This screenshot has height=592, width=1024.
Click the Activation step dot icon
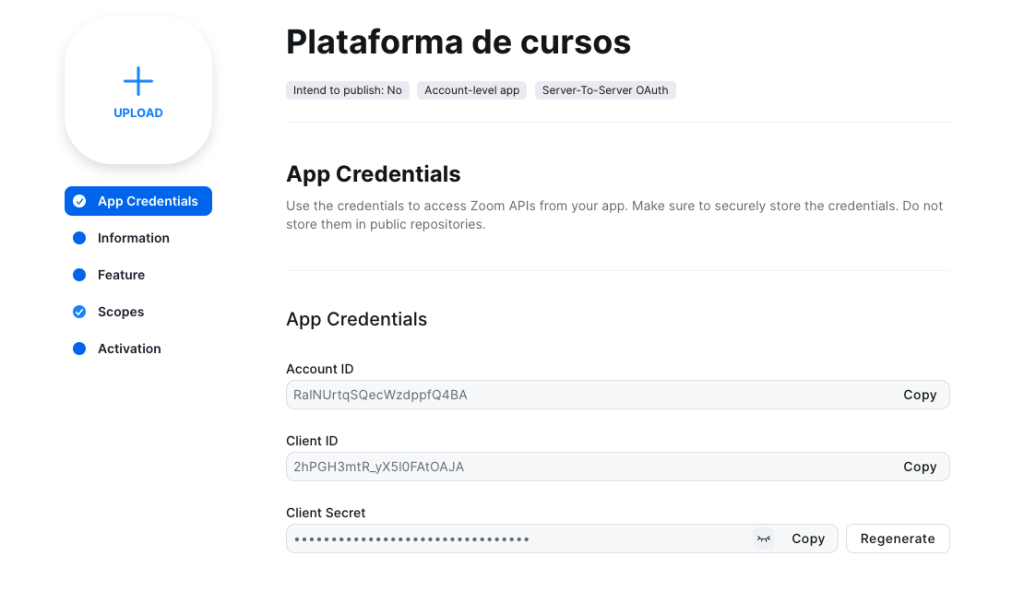[80, 349]
